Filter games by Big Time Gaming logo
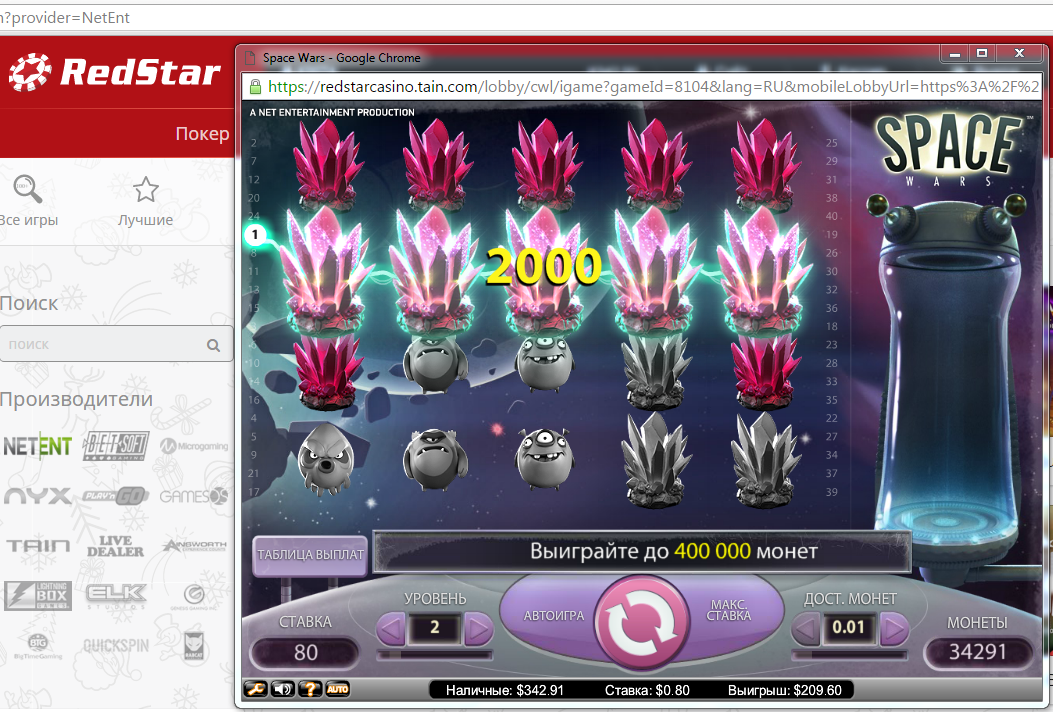 (x=38, y=646)
